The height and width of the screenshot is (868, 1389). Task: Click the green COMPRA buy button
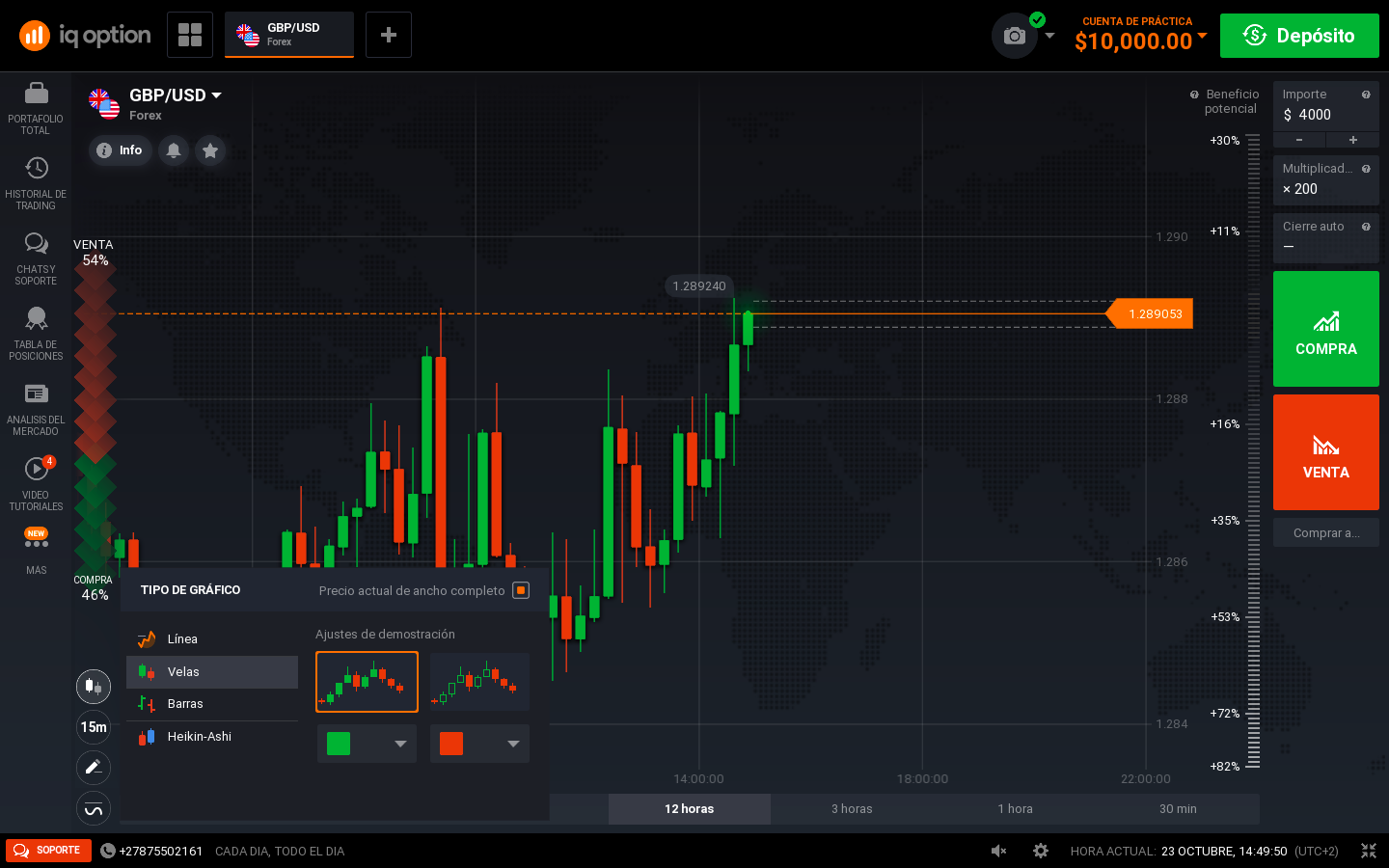1326,329
